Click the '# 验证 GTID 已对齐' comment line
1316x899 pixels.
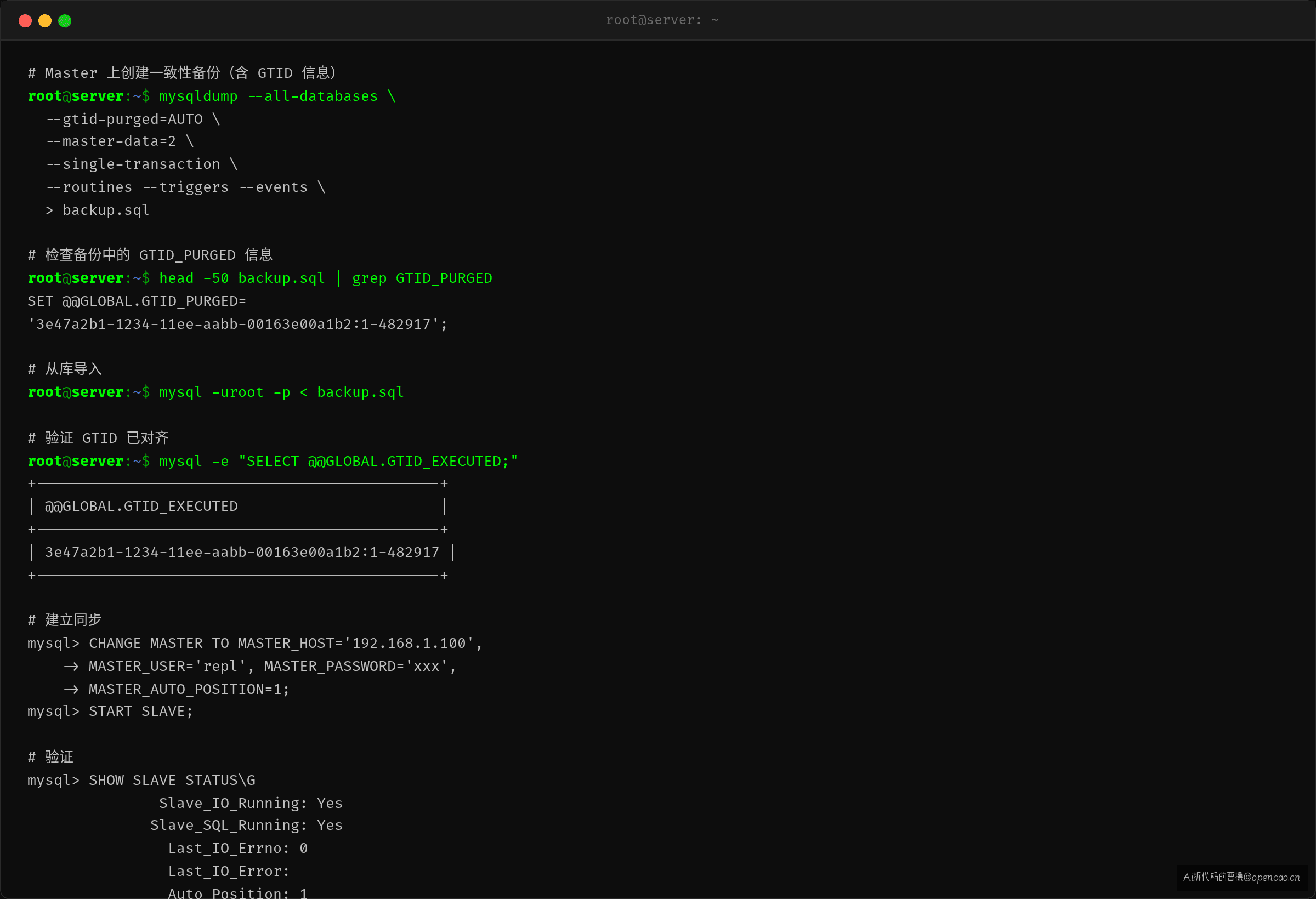pyautogui.click(x=98, y=438)
